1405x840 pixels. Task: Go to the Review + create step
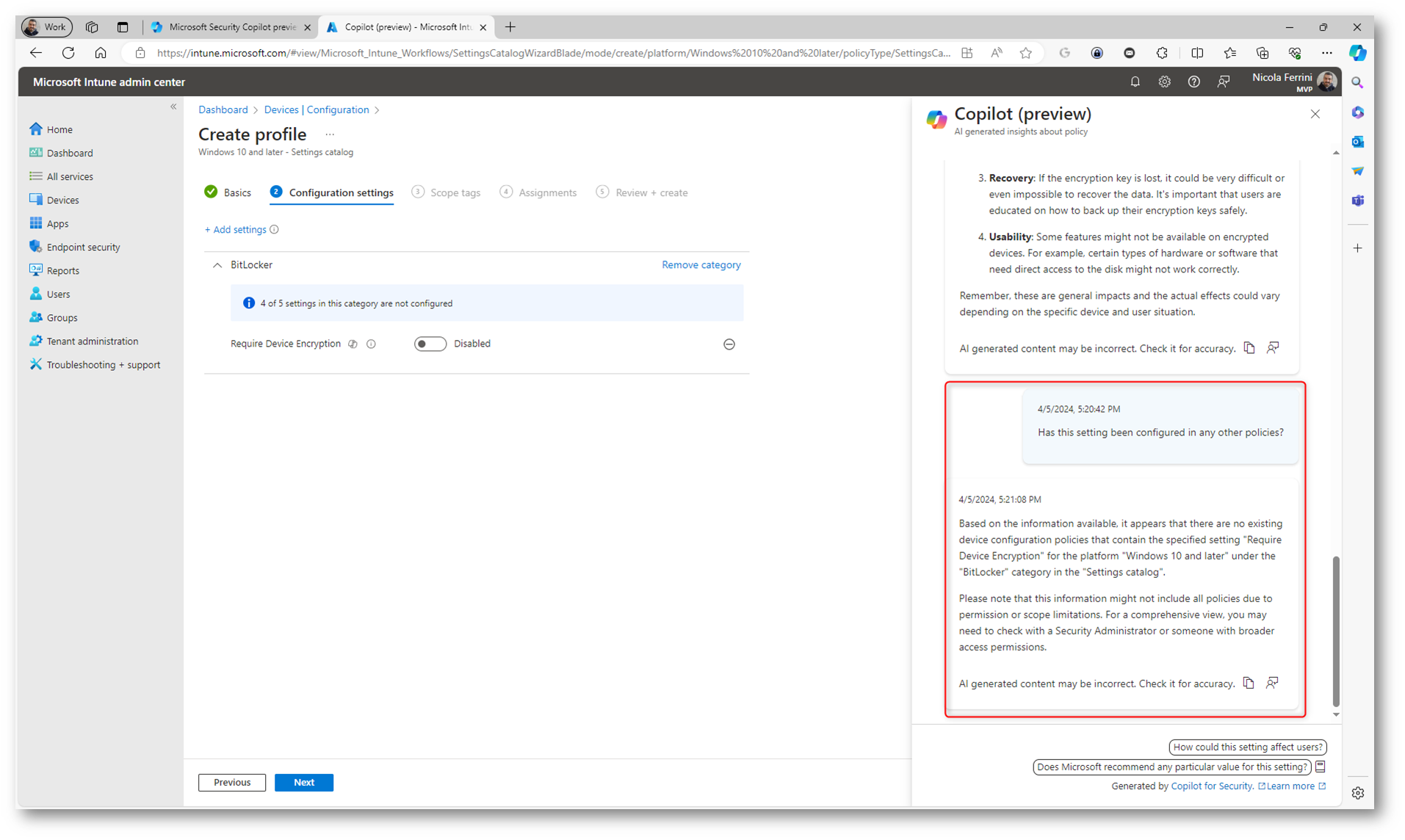642,192
